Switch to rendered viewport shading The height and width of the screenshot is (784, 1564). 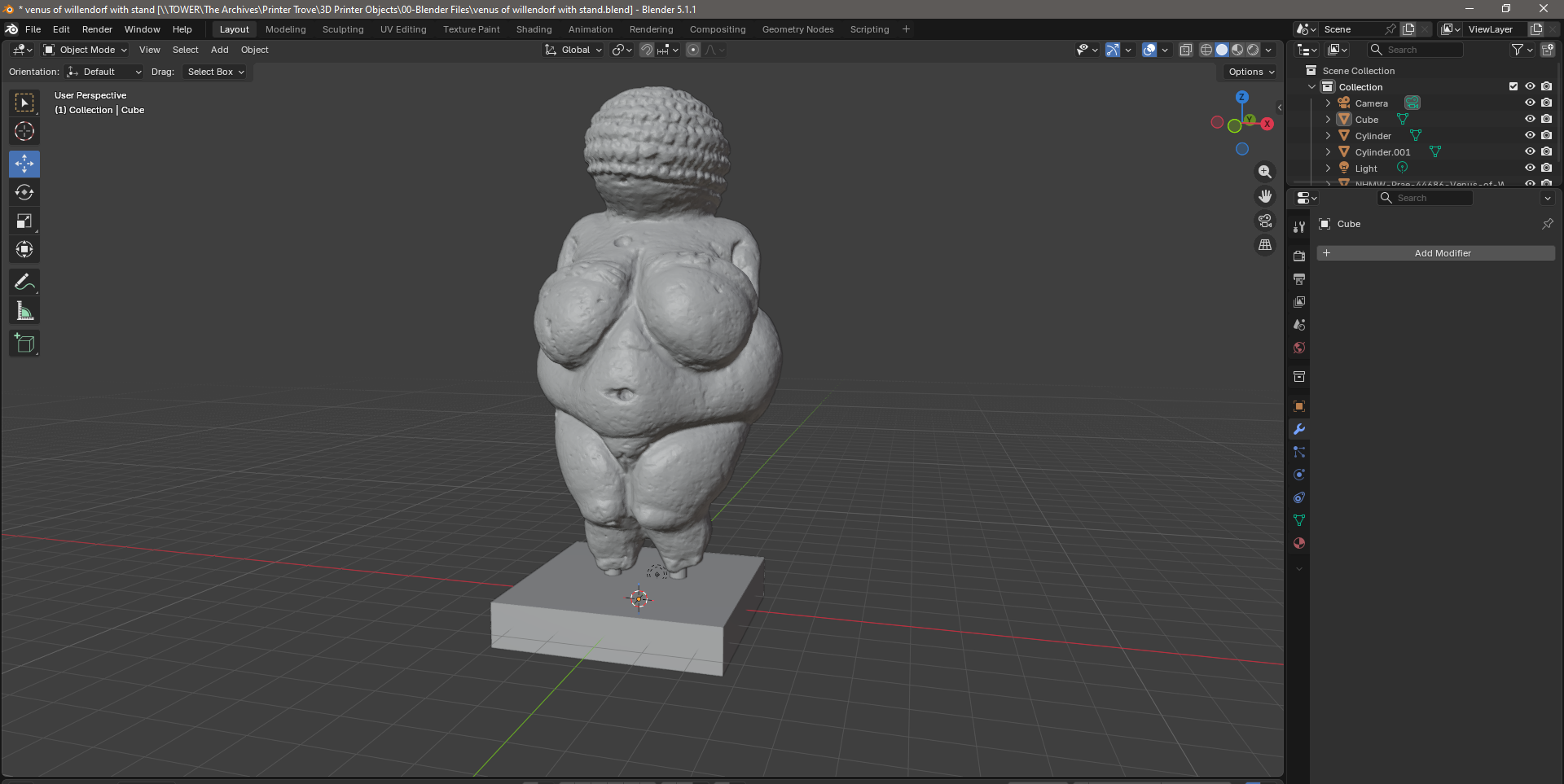[1253, 50]
